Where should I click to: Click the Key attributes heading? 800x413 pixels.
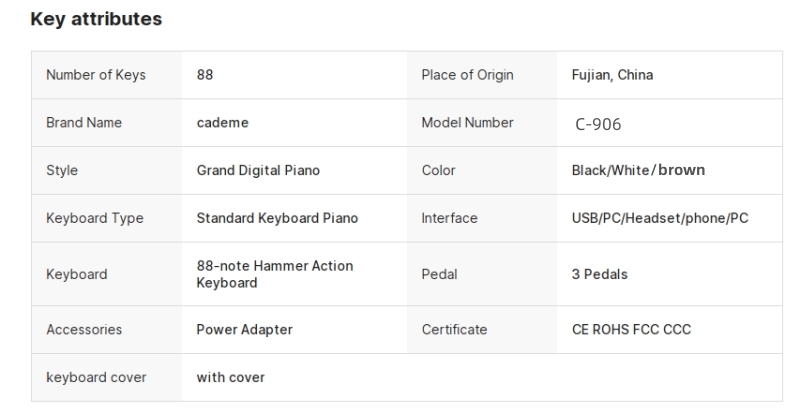[x=96, y=19]
